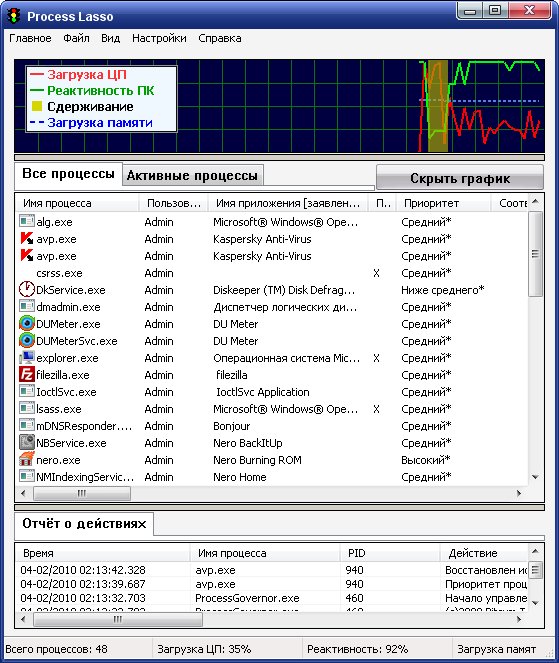
Task: Click the yellow Сдерживание legend swatch
Action: click(x=37, y=107)
